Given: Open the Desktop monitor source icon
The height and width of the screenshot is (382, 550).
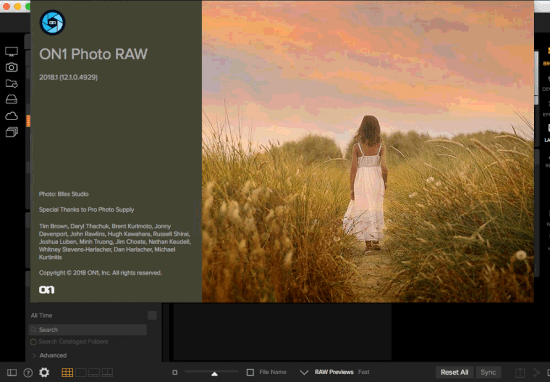Looking at the screenshot, I should coord(11,52).
